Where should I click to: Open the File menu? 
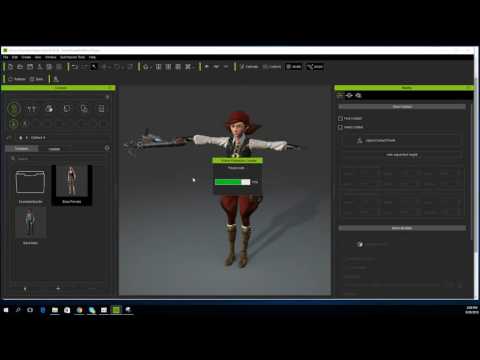6,57
